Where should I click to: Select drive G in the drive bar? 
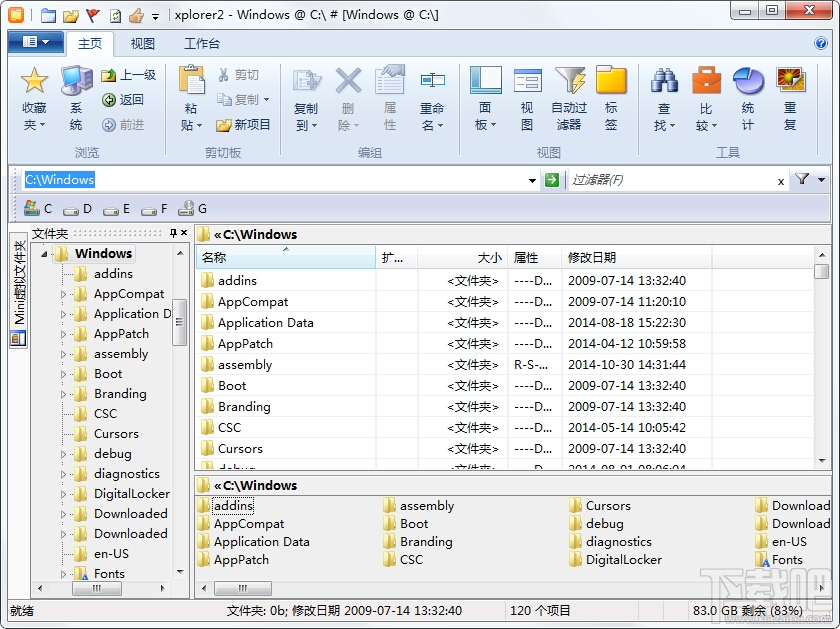193,208
